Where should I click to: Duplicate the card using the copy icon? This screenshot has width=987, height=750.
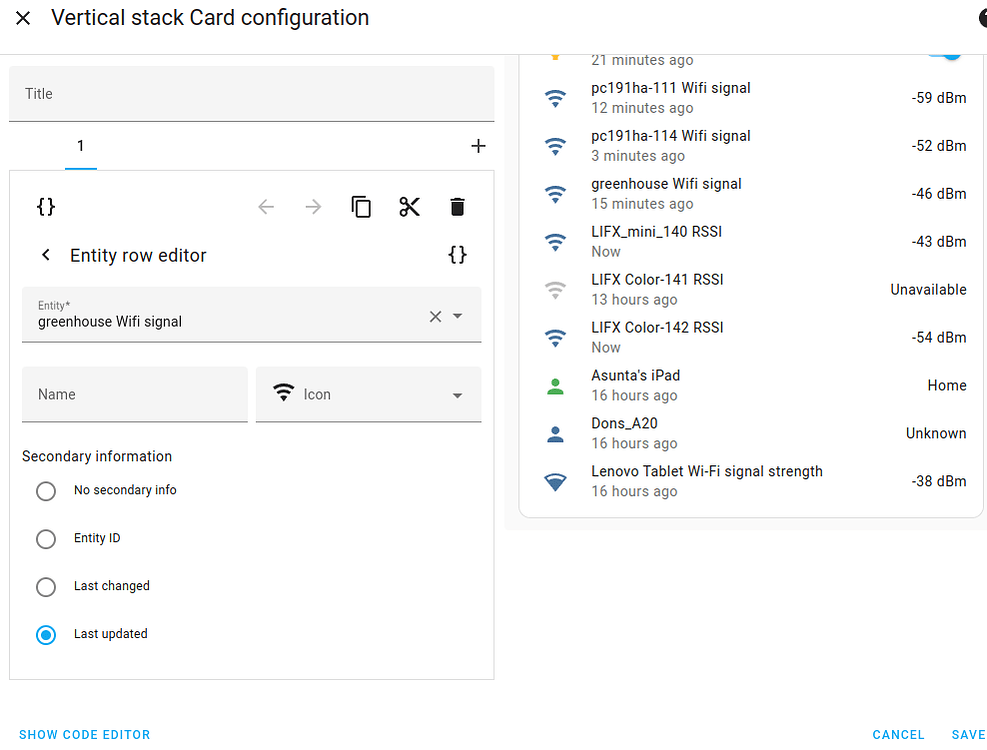click(361, 207)
